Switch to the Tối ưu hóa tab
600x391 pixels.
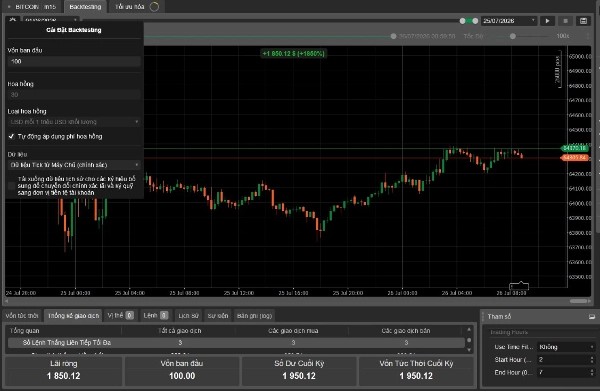tap(137, 7)
